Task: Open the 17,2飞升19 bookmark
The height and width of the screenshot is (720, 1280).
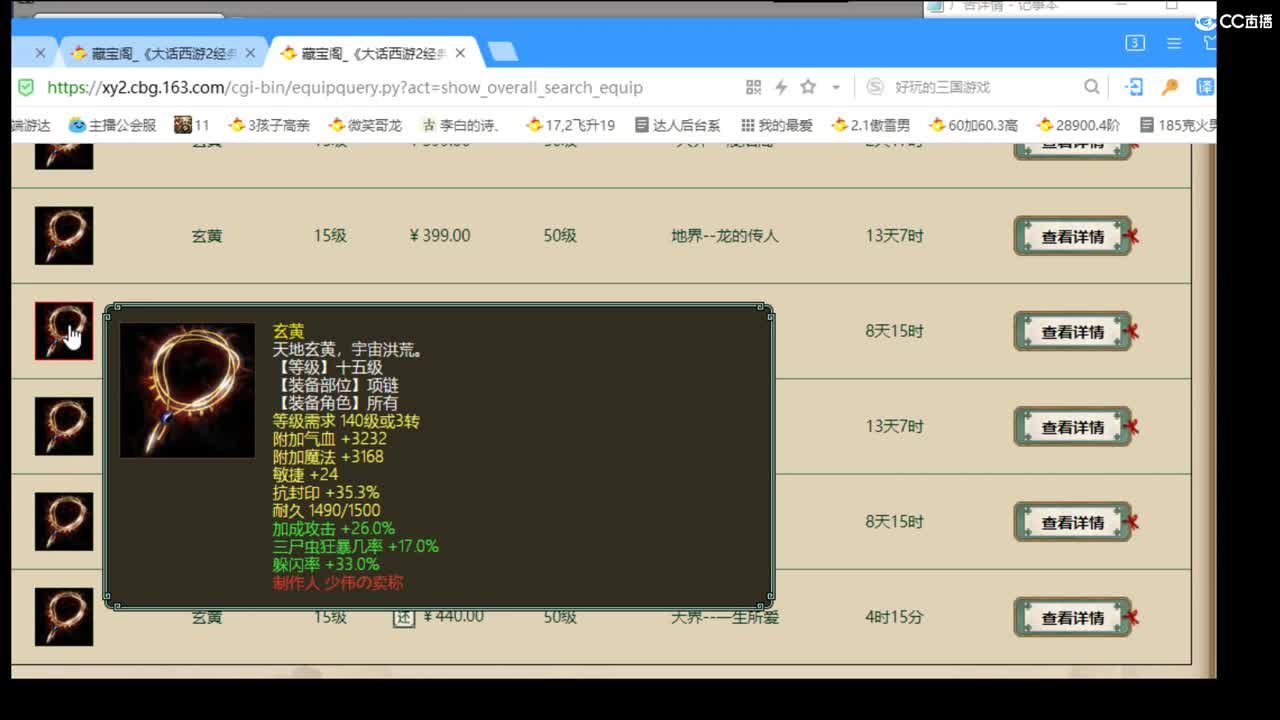Action: click(571, 125)
